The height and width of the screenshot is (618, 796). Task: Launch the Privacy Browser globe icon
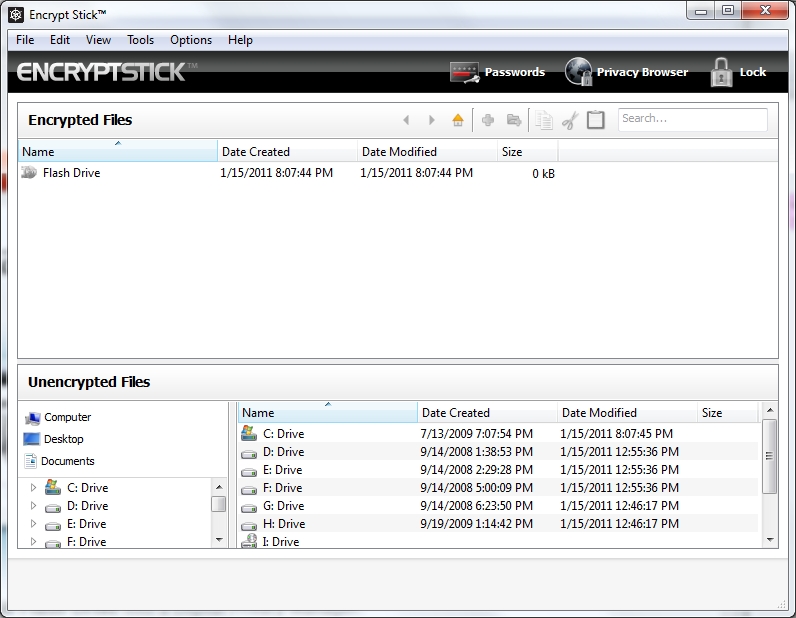point(579,72)
